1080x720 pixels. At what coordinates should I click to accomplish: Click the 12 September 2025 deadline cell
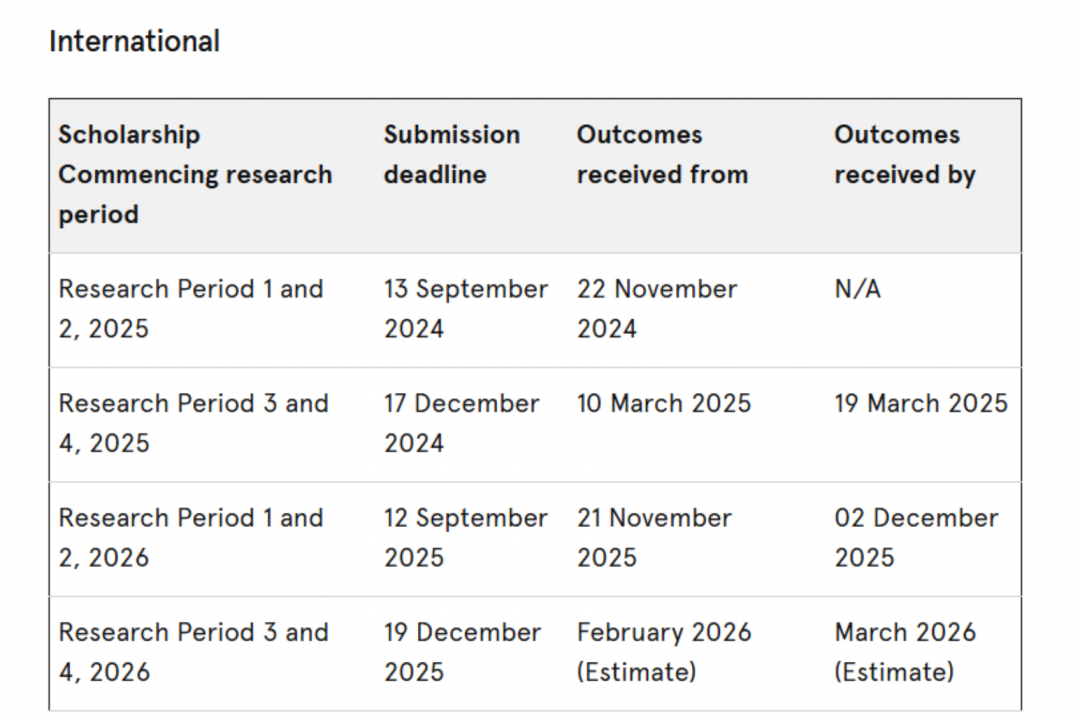466,537
